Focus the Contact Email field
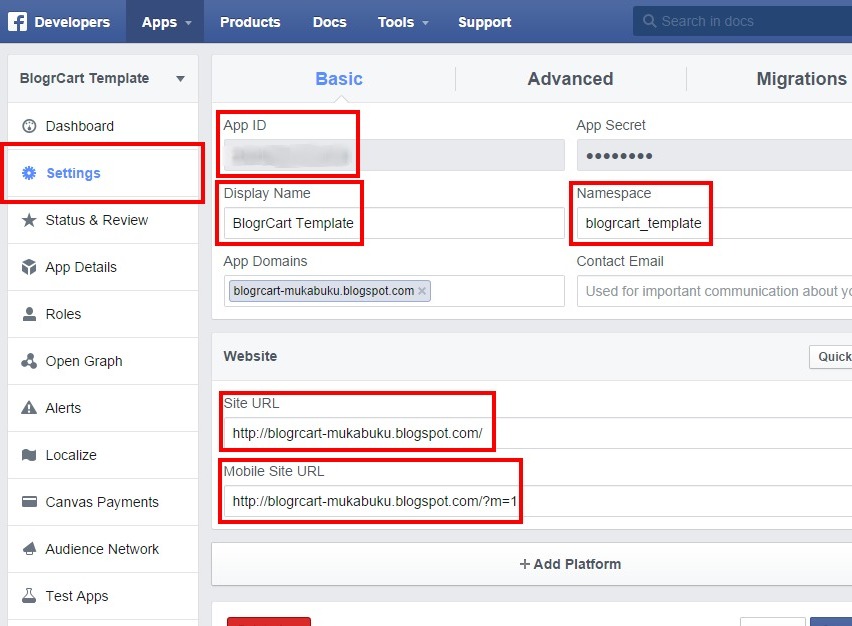The width and height of the screenshot is (852, 626). 715,291
